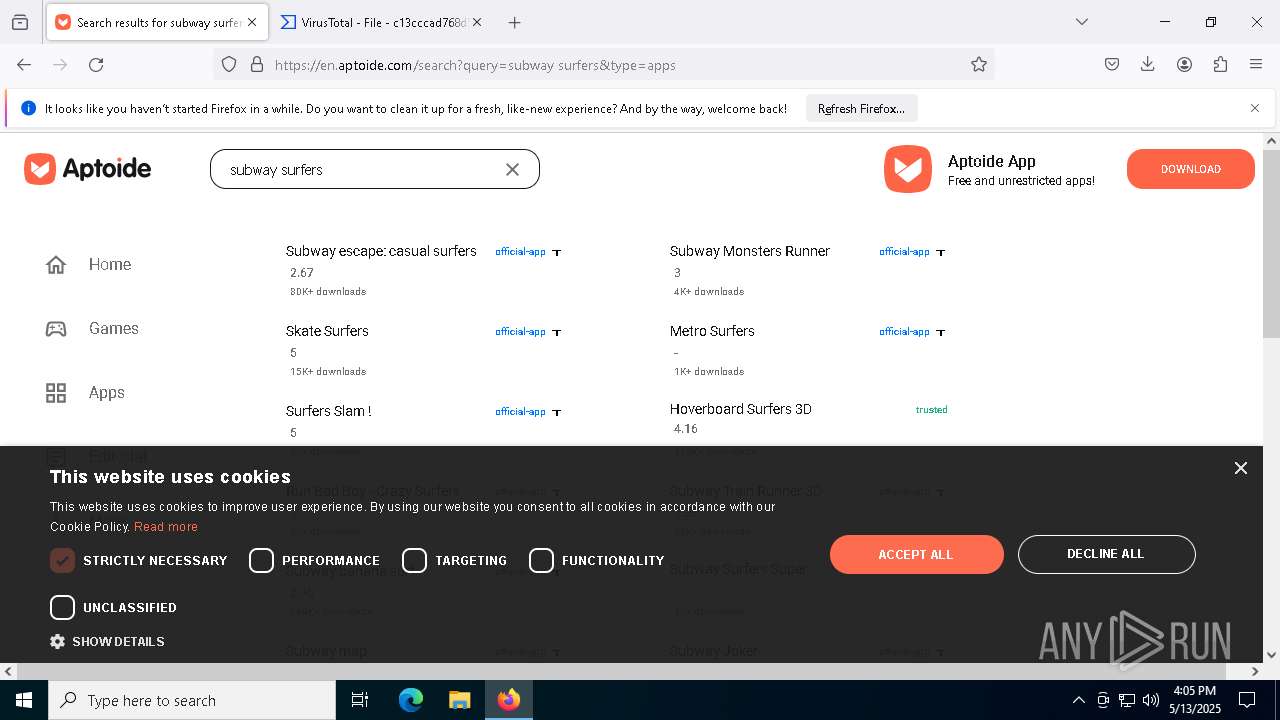Click the Windows taskbar search box
1280x720 pixels.
tap(192, 700)
